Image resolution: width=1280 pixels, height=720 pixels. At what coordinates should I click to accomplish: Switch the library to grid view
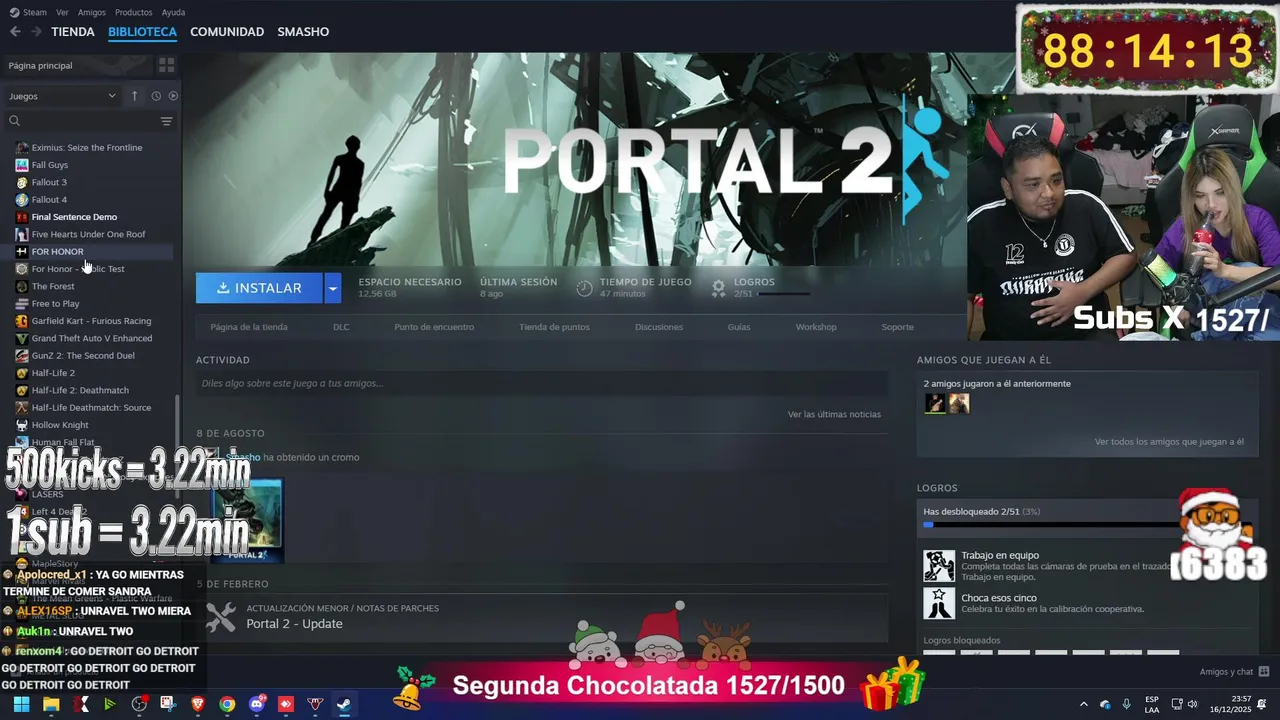coord(166,65)
